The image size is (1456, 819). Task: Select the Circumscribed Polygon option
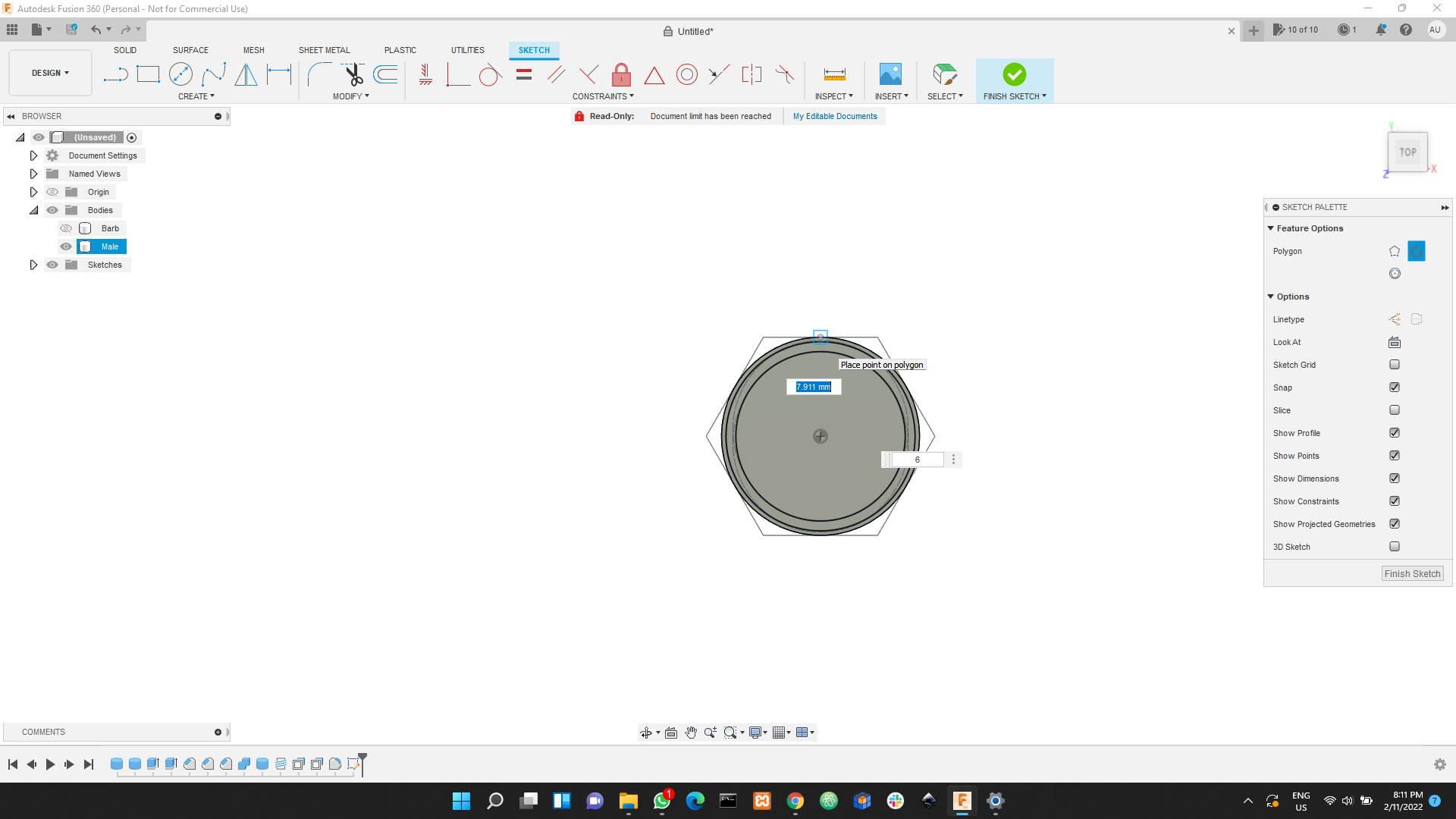coord(1416,251)
